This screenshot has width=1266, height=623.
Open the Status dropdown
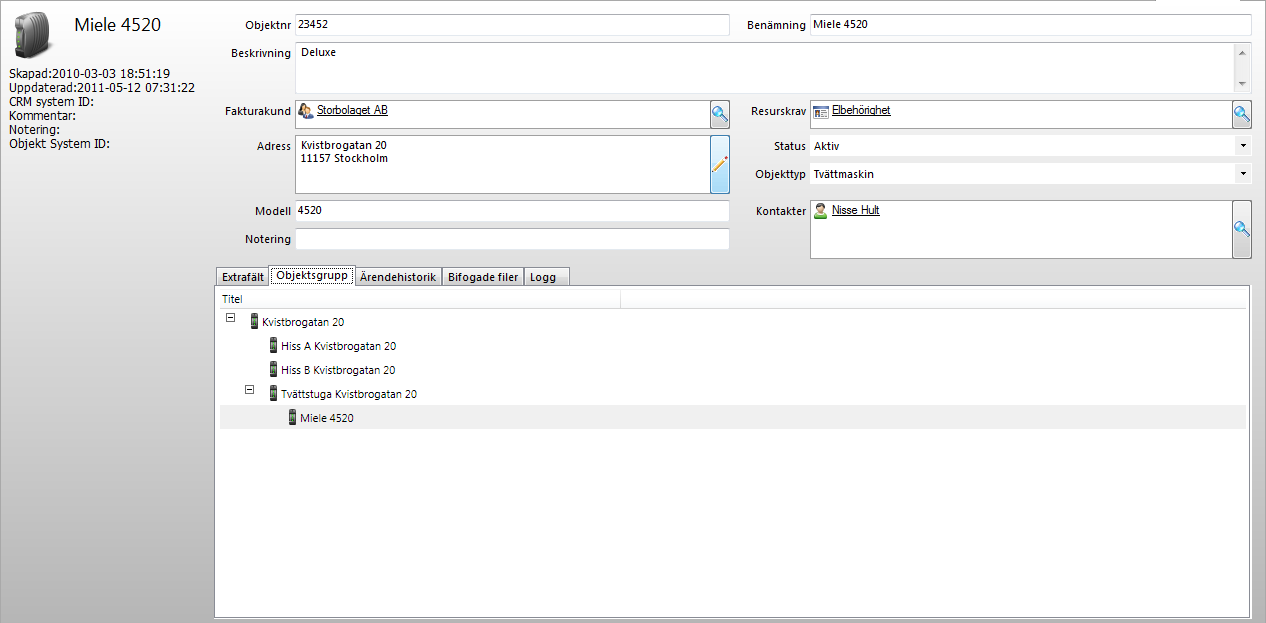click(x=1243, y=146)
